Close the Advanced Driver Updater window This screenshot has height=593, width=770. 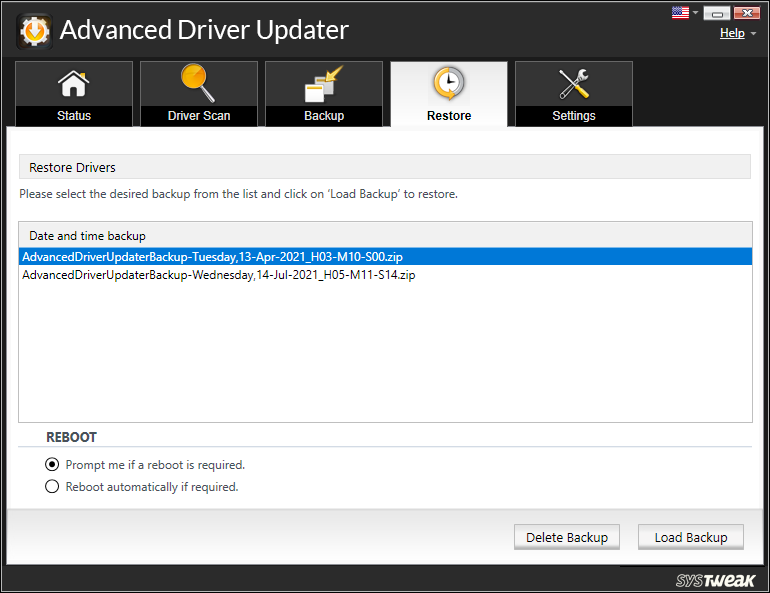[x=747, y=13]
